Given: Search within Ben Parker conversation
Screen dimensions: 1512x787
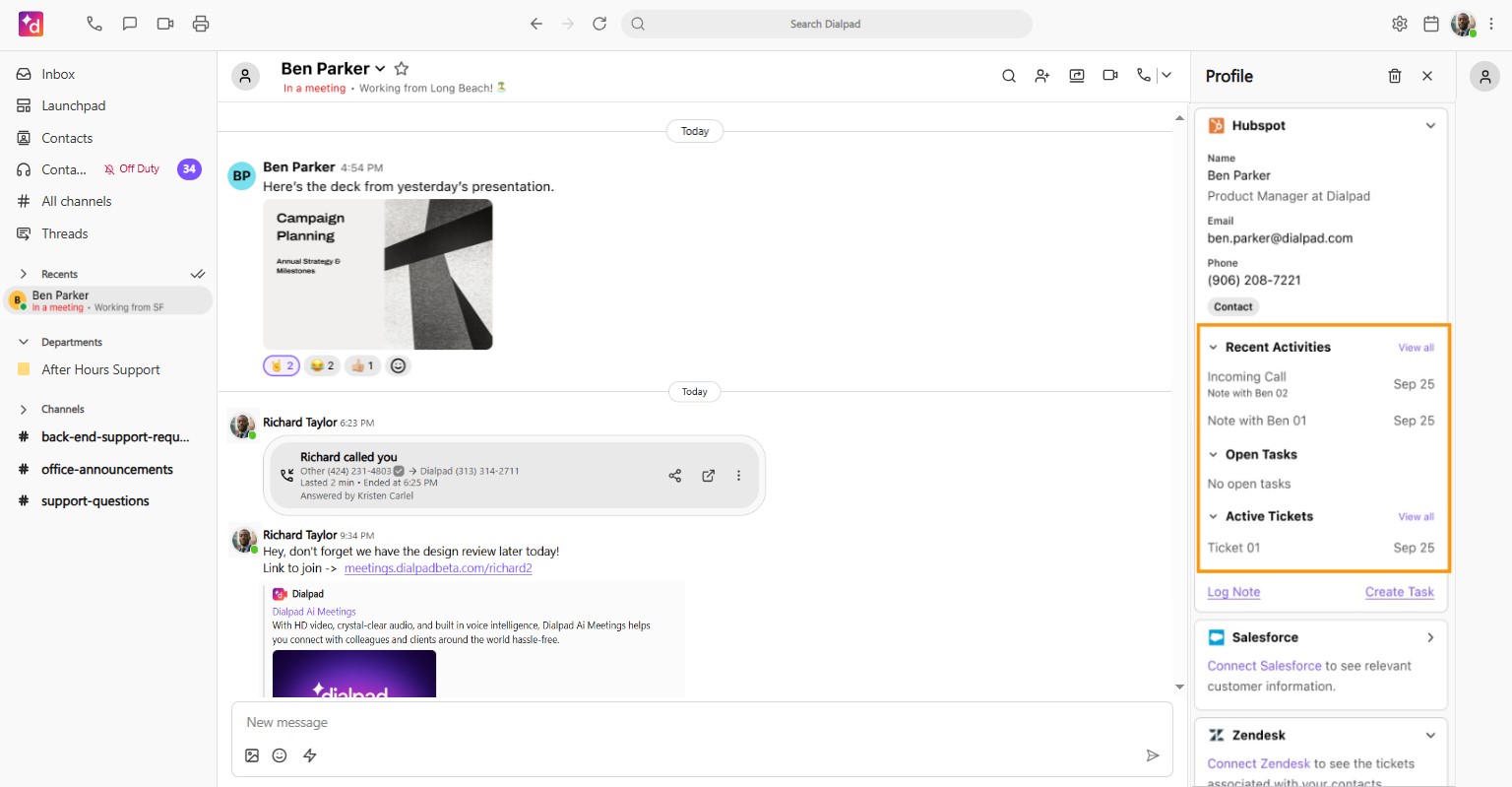Looking at the screenshot, I should click(1009, 76).
